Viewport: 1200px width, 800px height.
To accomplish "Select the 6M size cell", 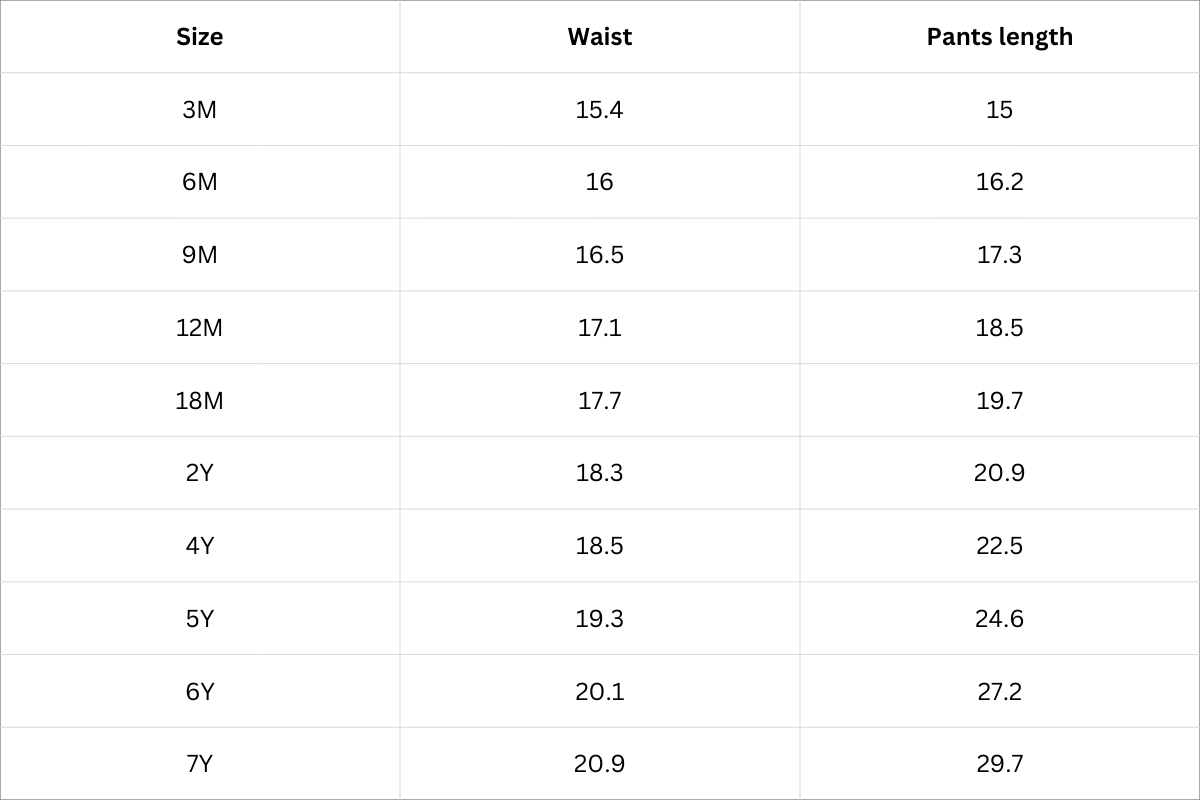I will coord(200,182).
